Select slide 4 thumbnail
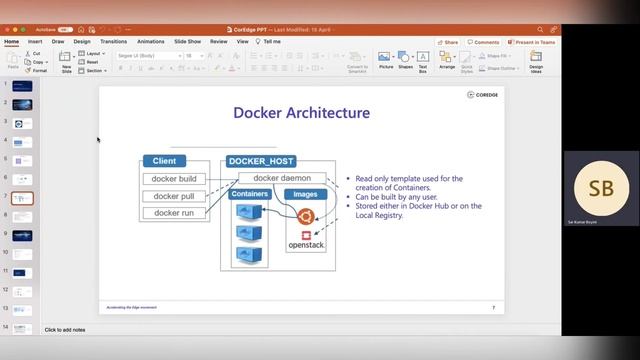This screenshot has width=640, height=360. click(x=22, y=142)
